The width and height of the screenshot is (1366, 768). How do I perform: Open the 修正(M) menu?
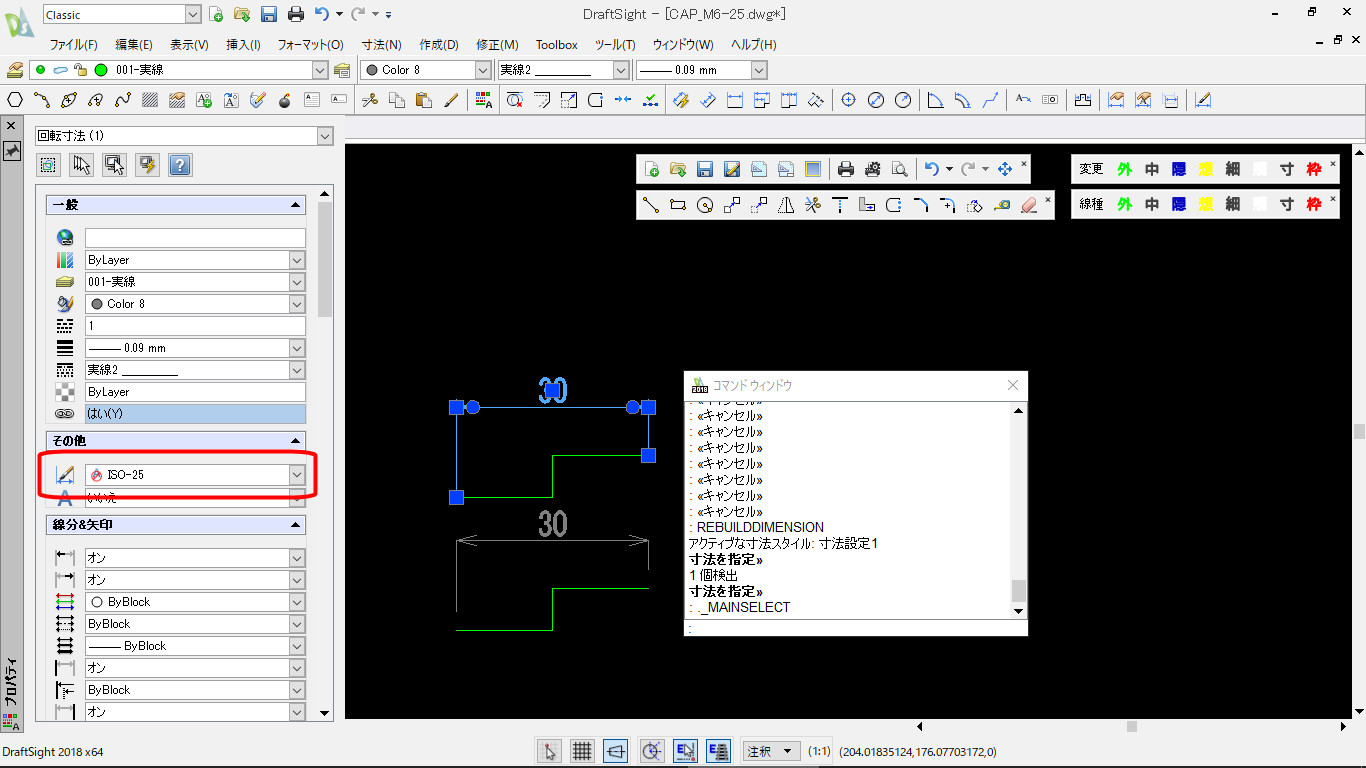[x=497, y=45]
